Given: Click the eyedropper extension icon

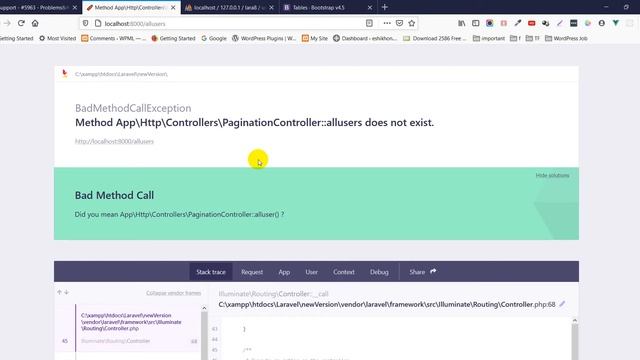Looking at the screenshot, I should tap(518, 23).
